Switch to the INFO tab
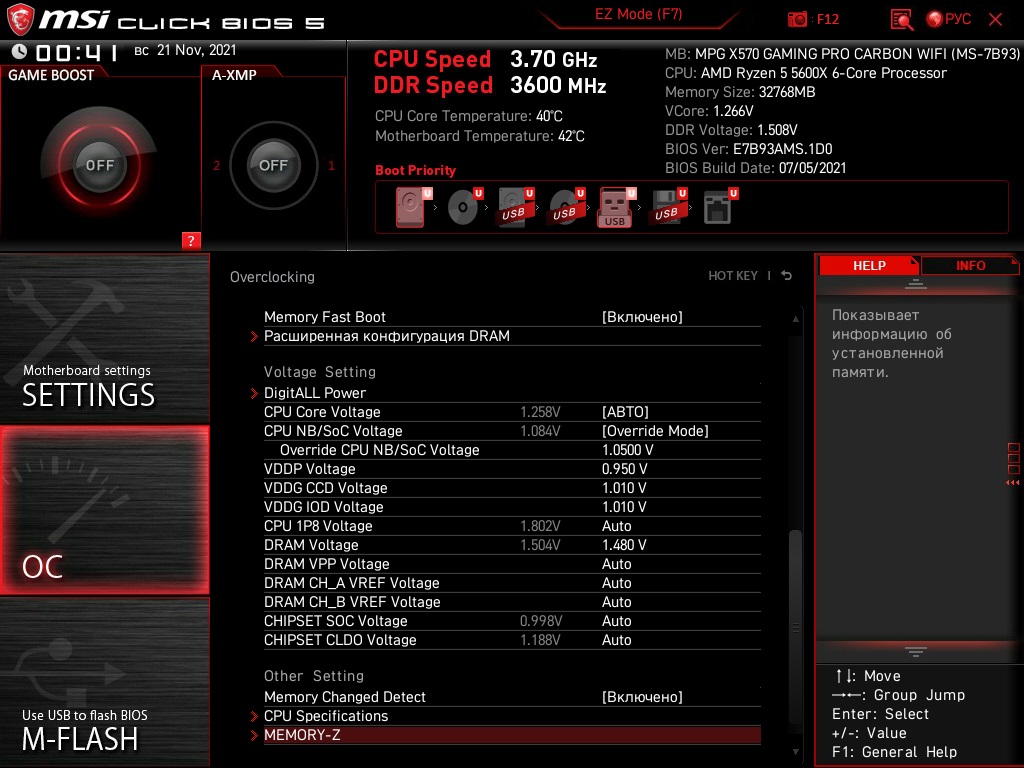Image resolution: width=1024 pixels, height=768 pixels. (970, 265)
